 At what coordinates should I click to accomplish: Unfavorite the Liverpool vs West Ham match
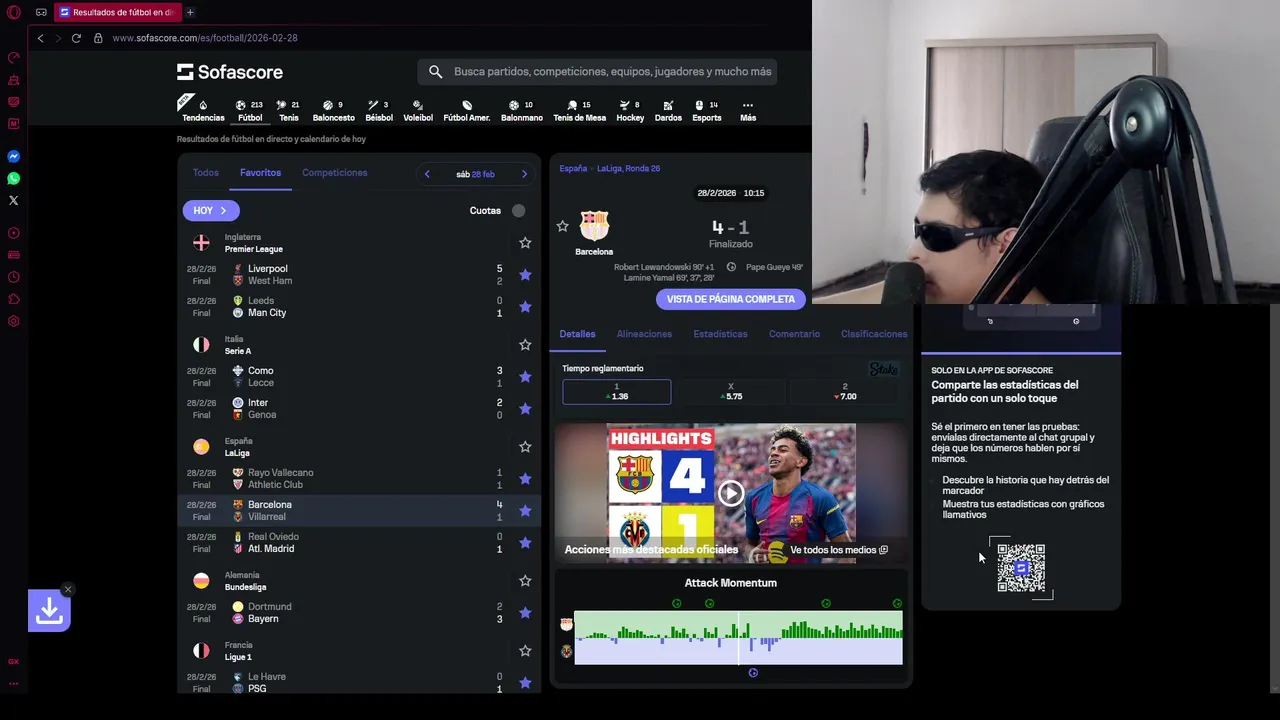click(525, 275)
